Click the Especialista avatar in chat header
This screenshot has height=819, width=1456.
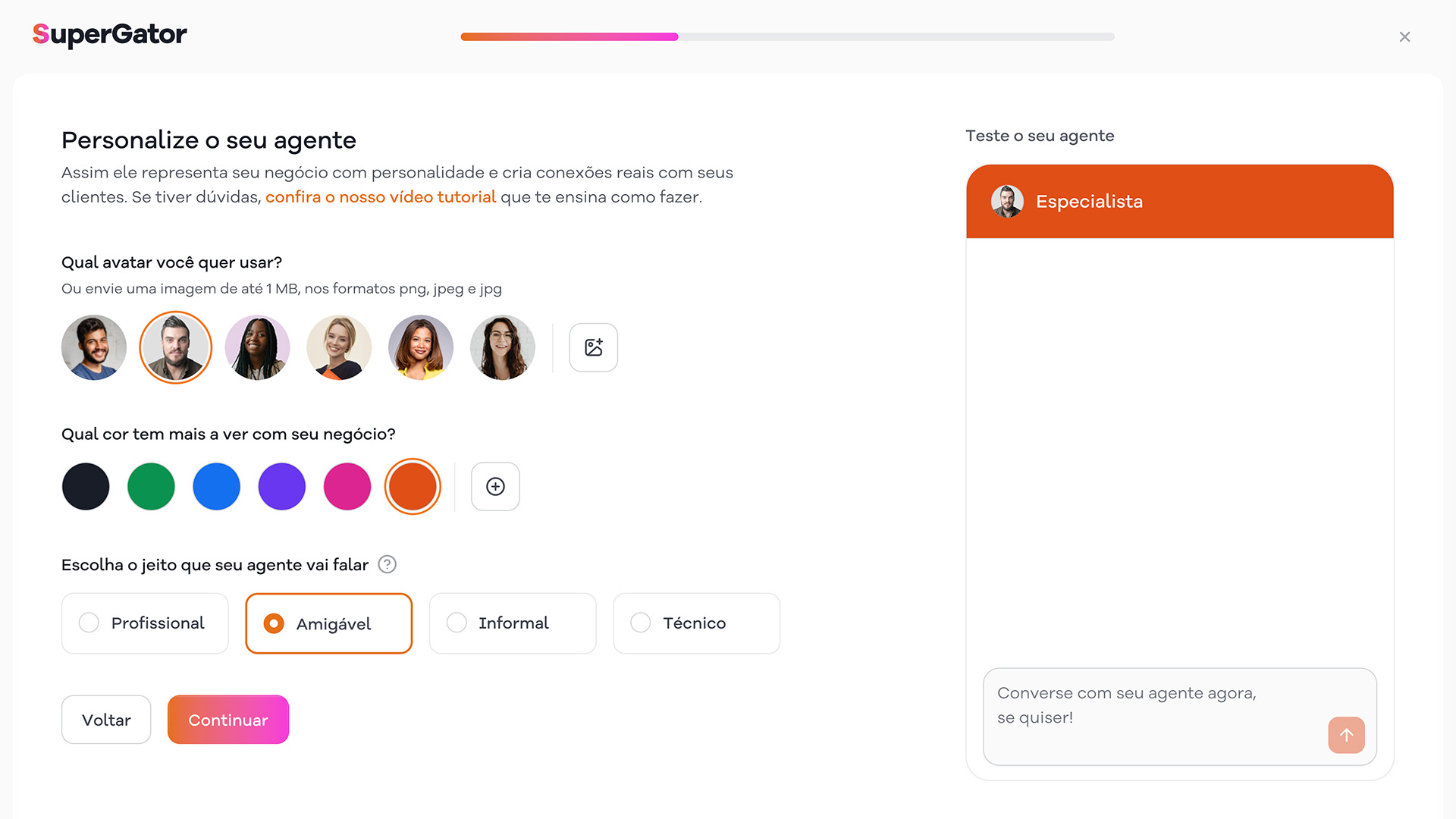click(1007, 202)
